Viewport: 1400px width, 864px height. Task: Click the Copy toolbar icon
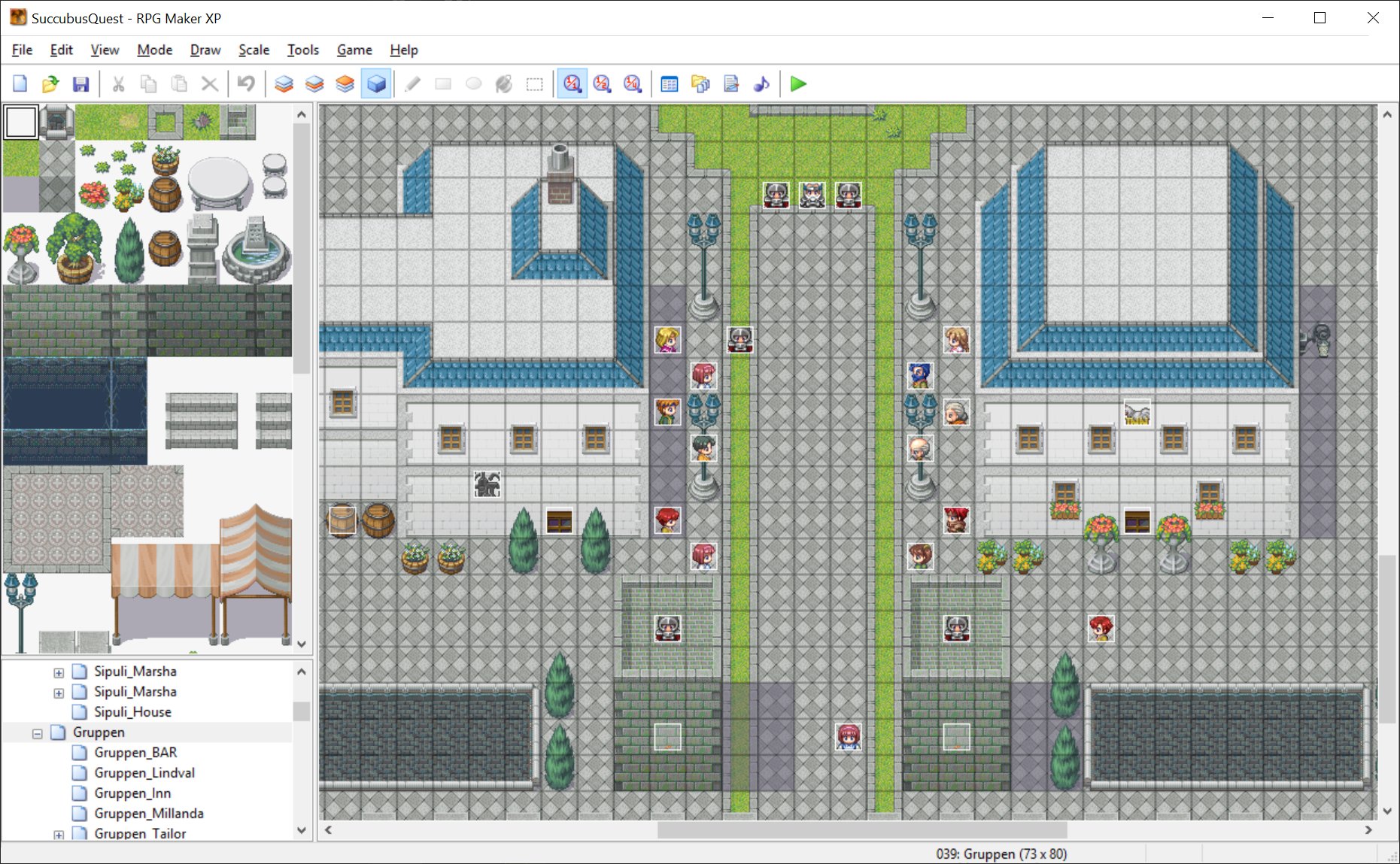tap(149, 83)
